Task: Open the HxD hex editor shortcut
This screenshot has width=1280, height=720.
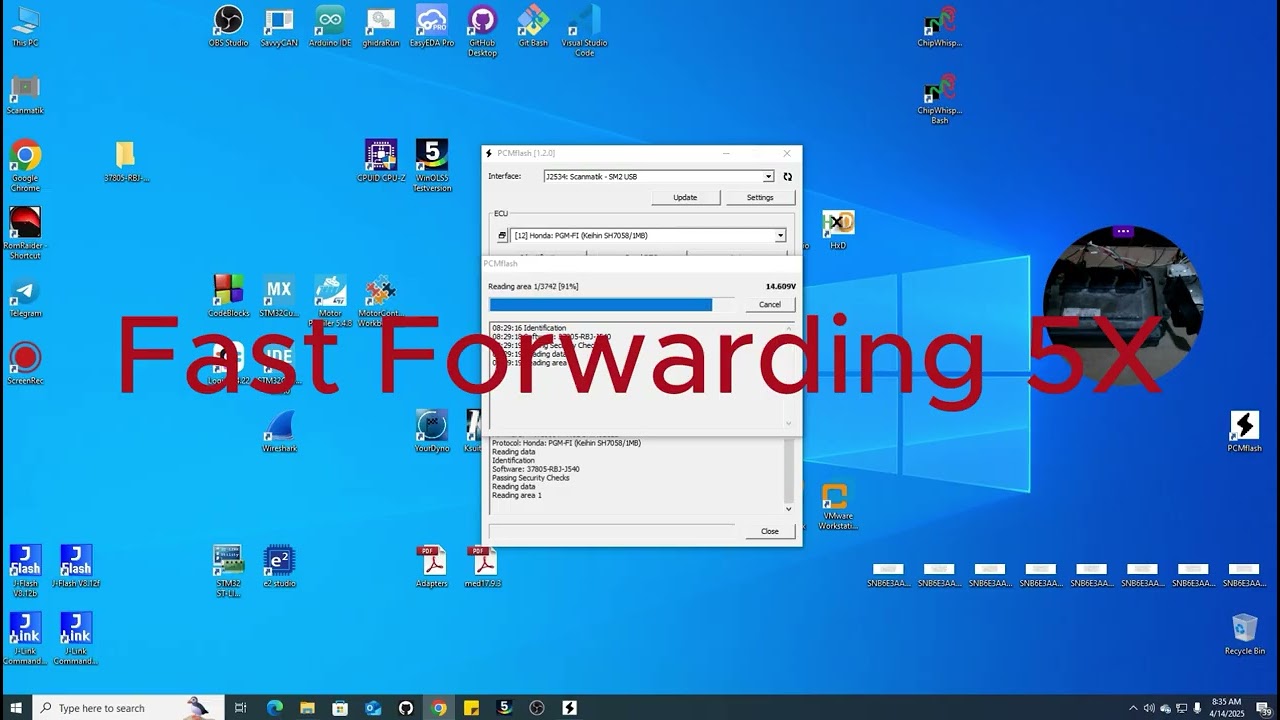Action: [x=838, y=229]
